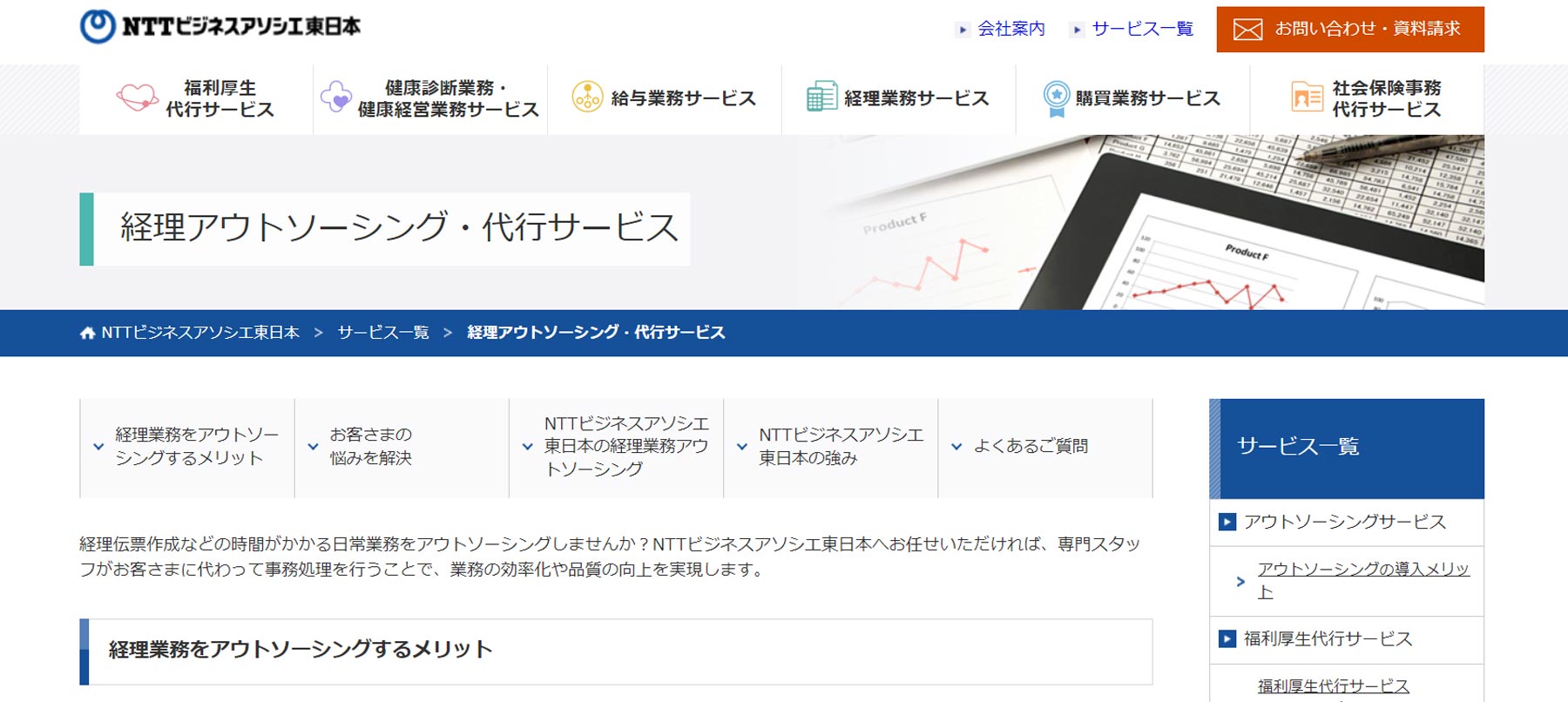Open the 会社案内 link
1568x702 pixels.
(x=1010, y=29)
